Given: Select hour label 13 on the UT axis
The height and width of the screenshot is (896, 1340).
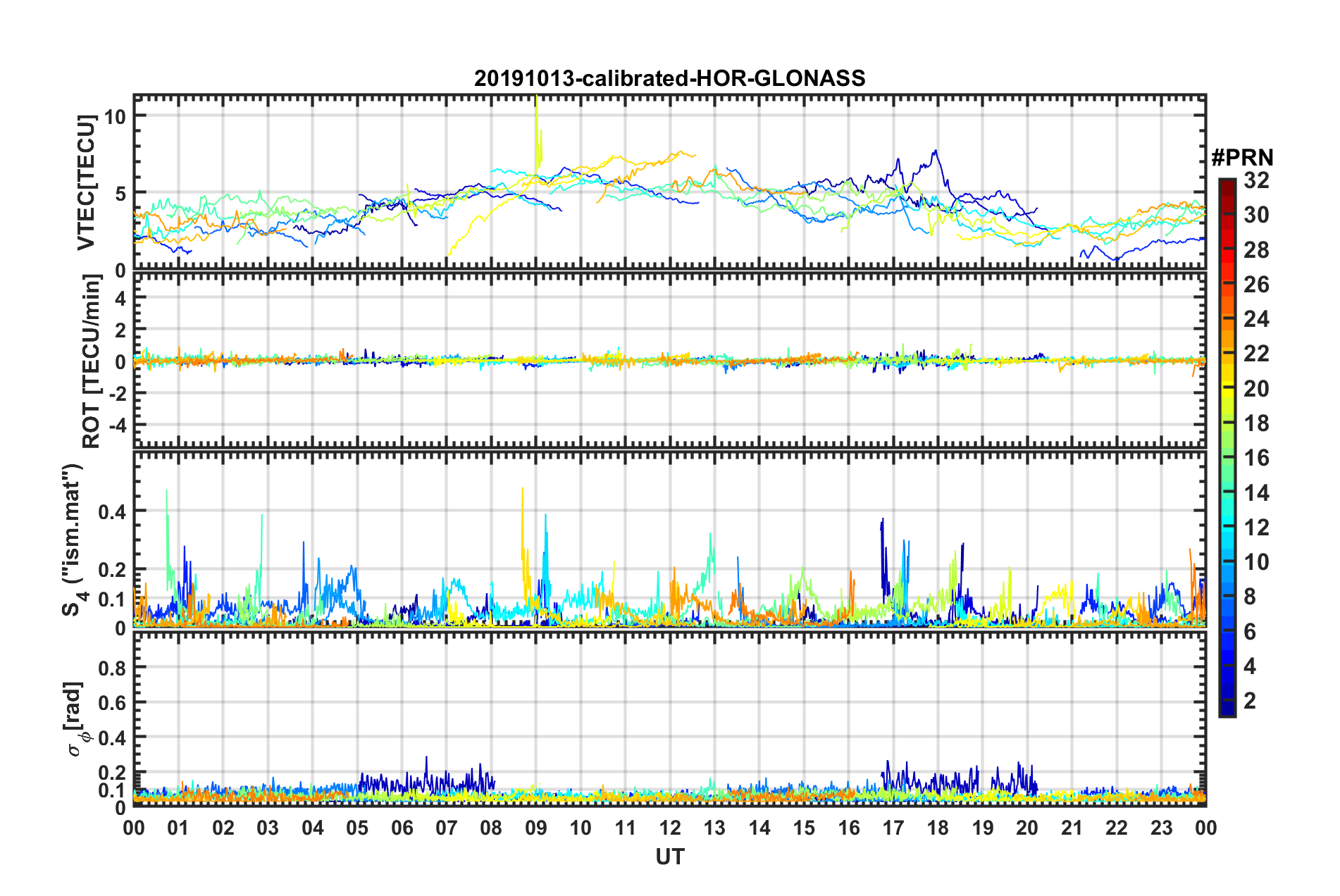Looking at the screenshot, I should pyautogui.click(x=714, y=828).
